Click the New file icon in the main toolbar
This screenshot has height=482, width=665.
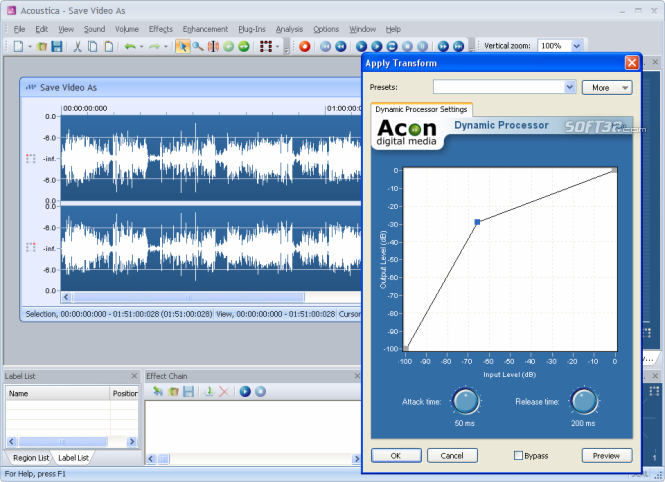(x=18, y=46)
